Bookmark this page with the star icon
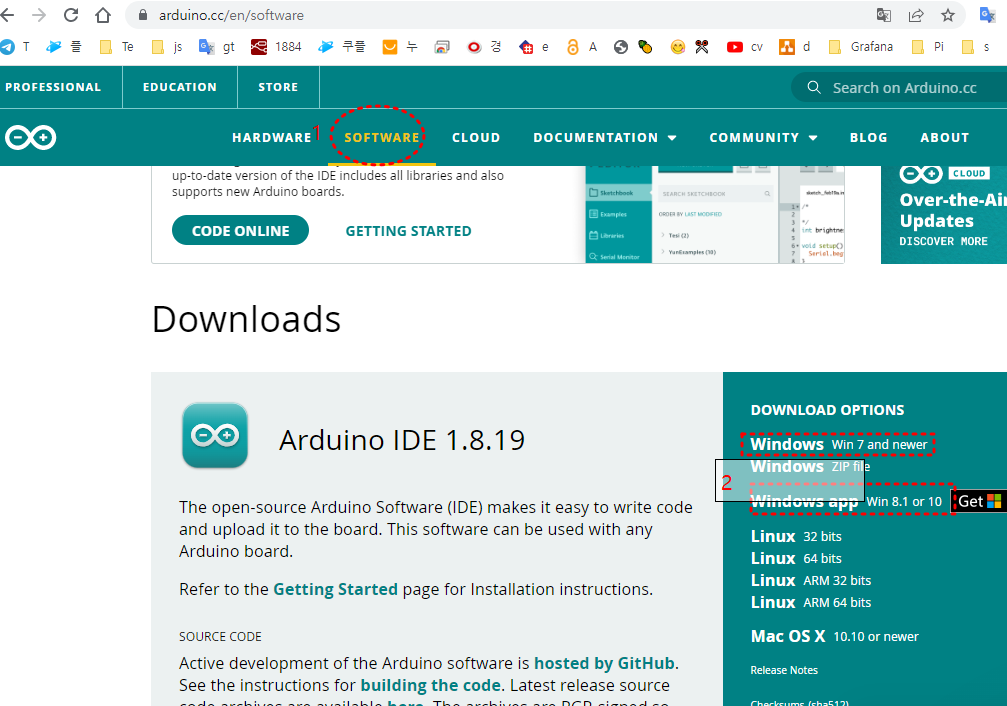Image resolution: width=1007 pixels, height=706 pixels. pos(948,15)
